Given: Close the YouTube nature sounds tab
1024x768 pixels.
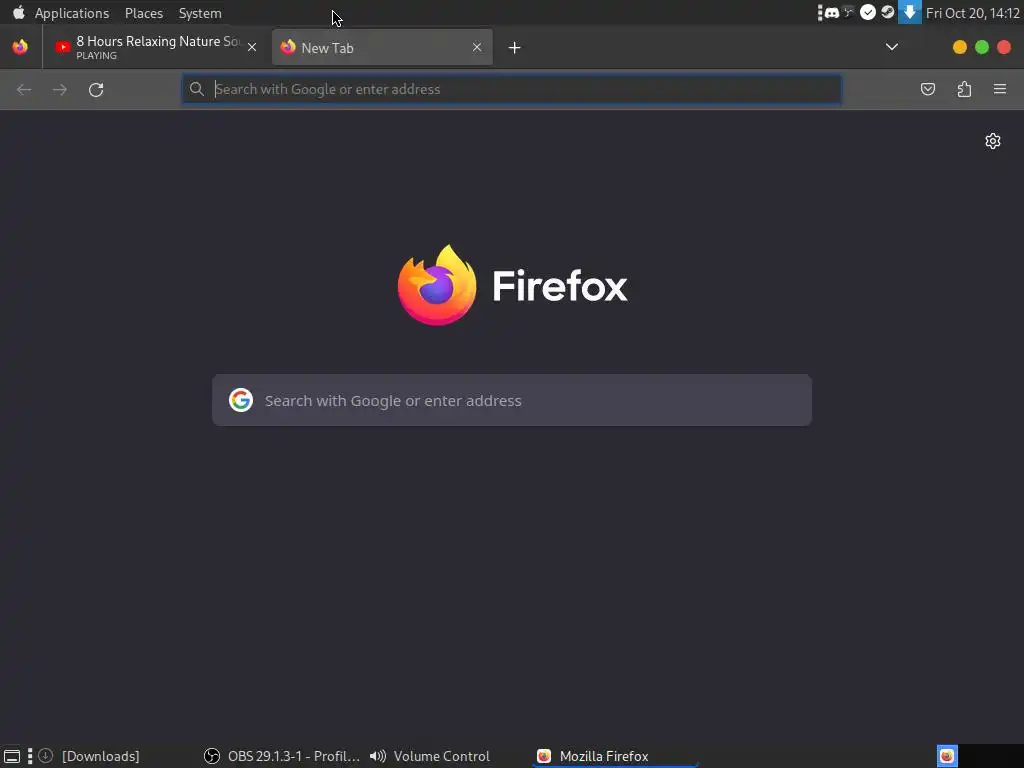Looking at the screenshot, I should 252,47.
